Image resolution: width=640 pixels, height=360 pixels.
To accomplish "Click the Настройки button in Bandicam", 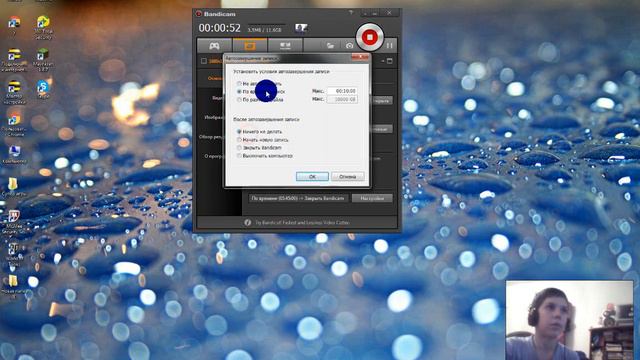I will tap(372, 198).
